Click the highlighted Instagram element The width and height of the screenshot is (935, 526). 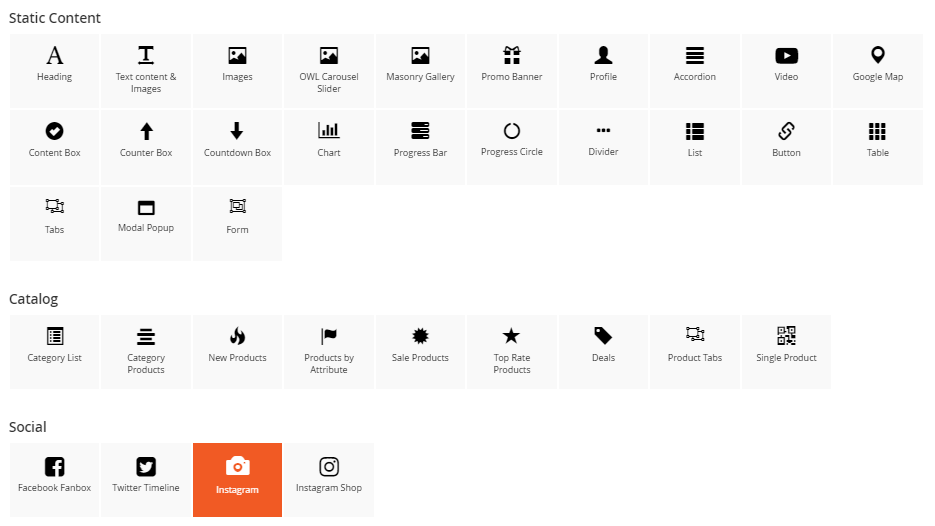[237, 480]
